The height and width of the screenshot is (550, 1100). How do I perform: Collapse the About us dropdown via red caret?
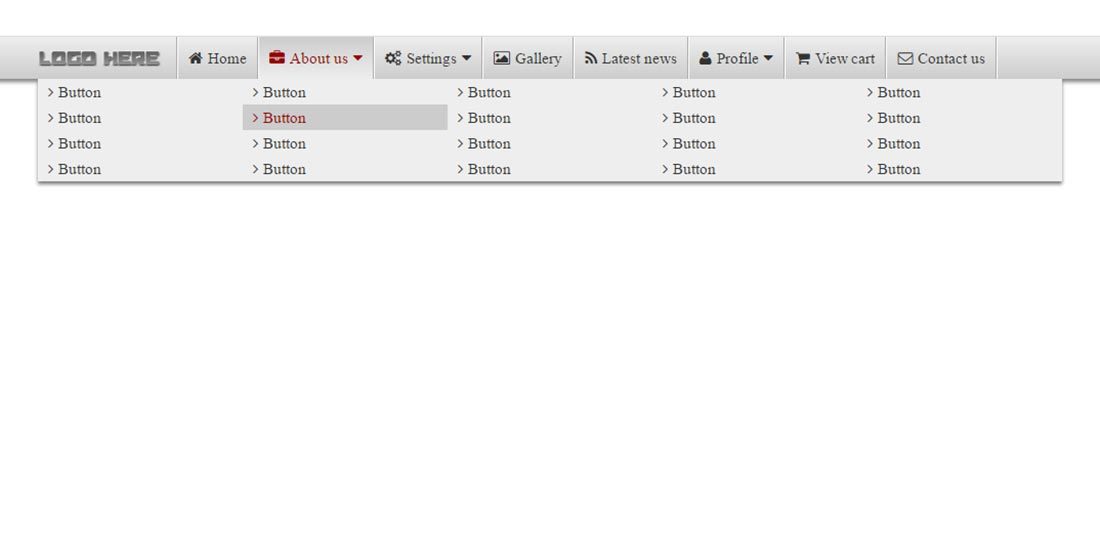[358, 58]
